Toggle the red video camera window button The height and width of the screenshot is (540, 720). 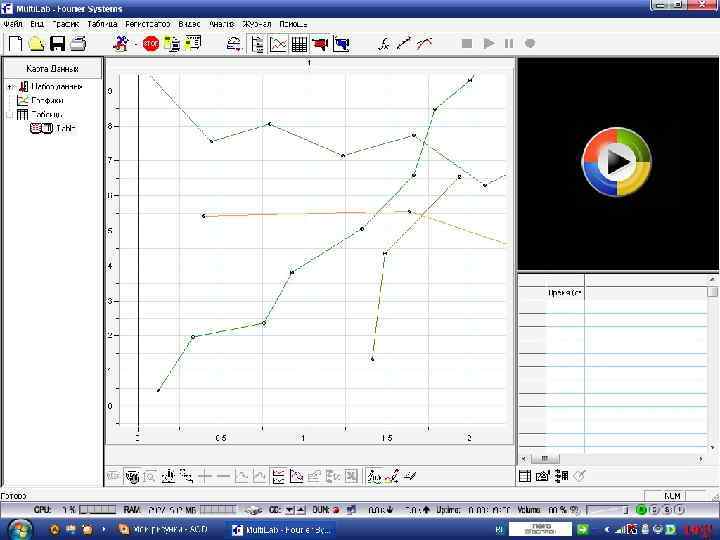(x=320, y=44)
